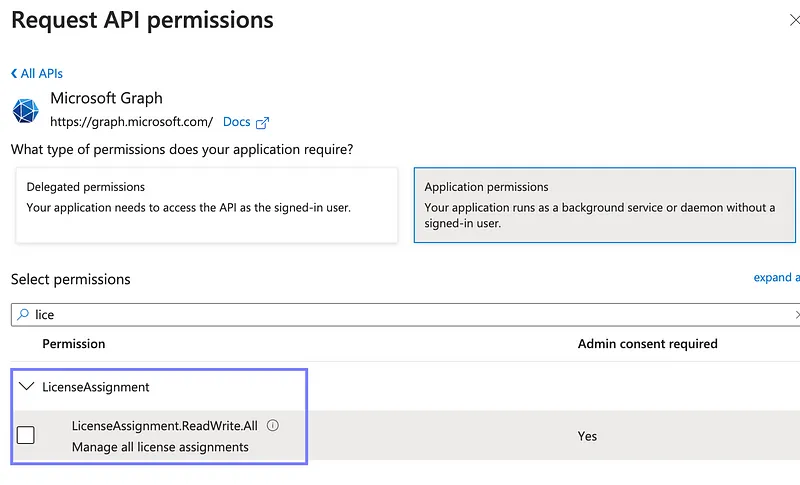Clear the permissions search with the X icon
The width and height of the screenshot is (800, 485).
tap(796, 315)
